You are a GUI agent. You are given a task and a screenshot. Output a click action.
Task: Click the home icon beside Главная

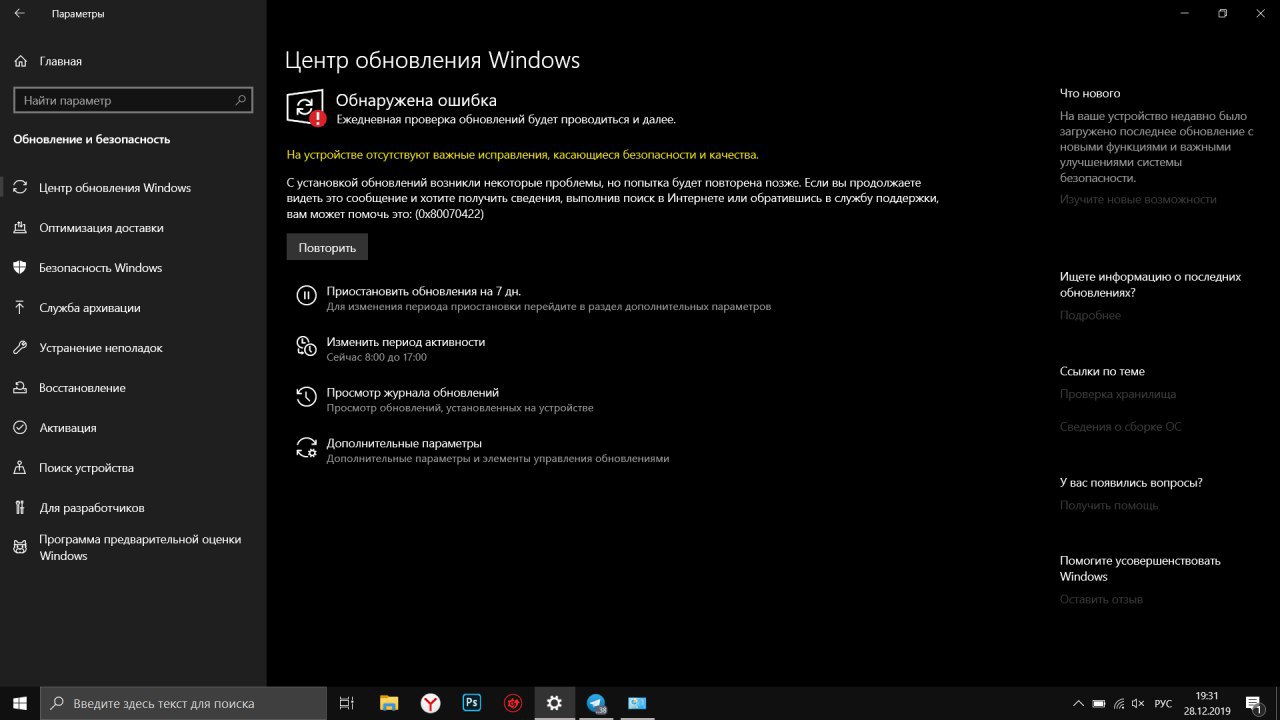click(x=20, y=61)
